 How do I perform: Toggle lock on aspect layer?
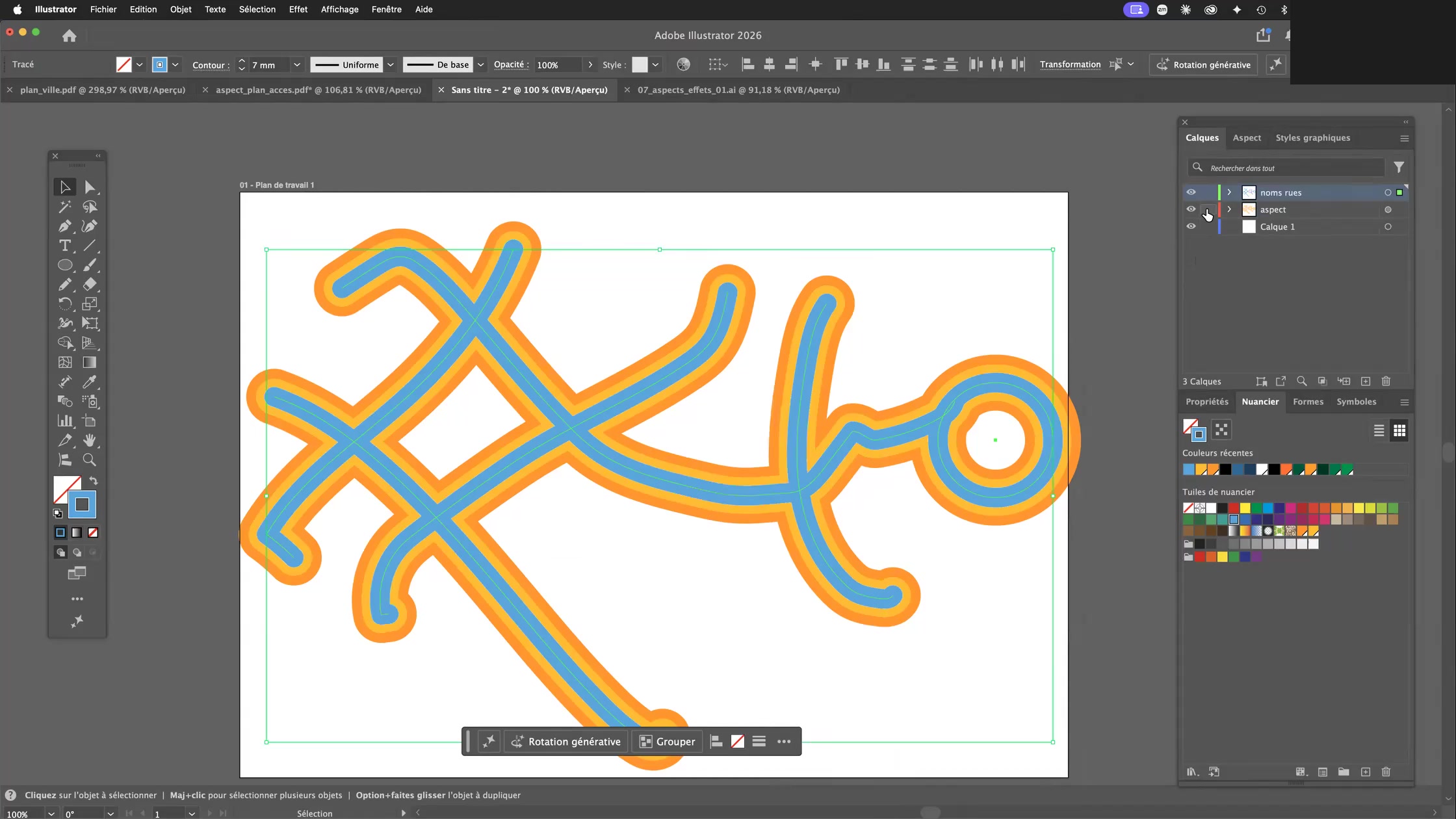(1207, 209)
